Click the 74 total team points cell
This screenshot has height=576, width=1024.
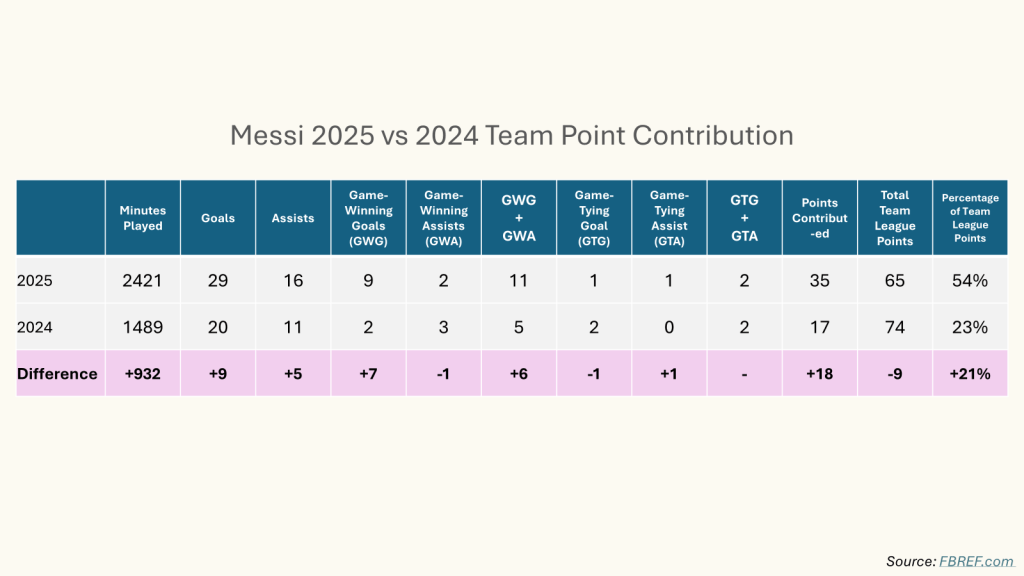coord(894,327)
